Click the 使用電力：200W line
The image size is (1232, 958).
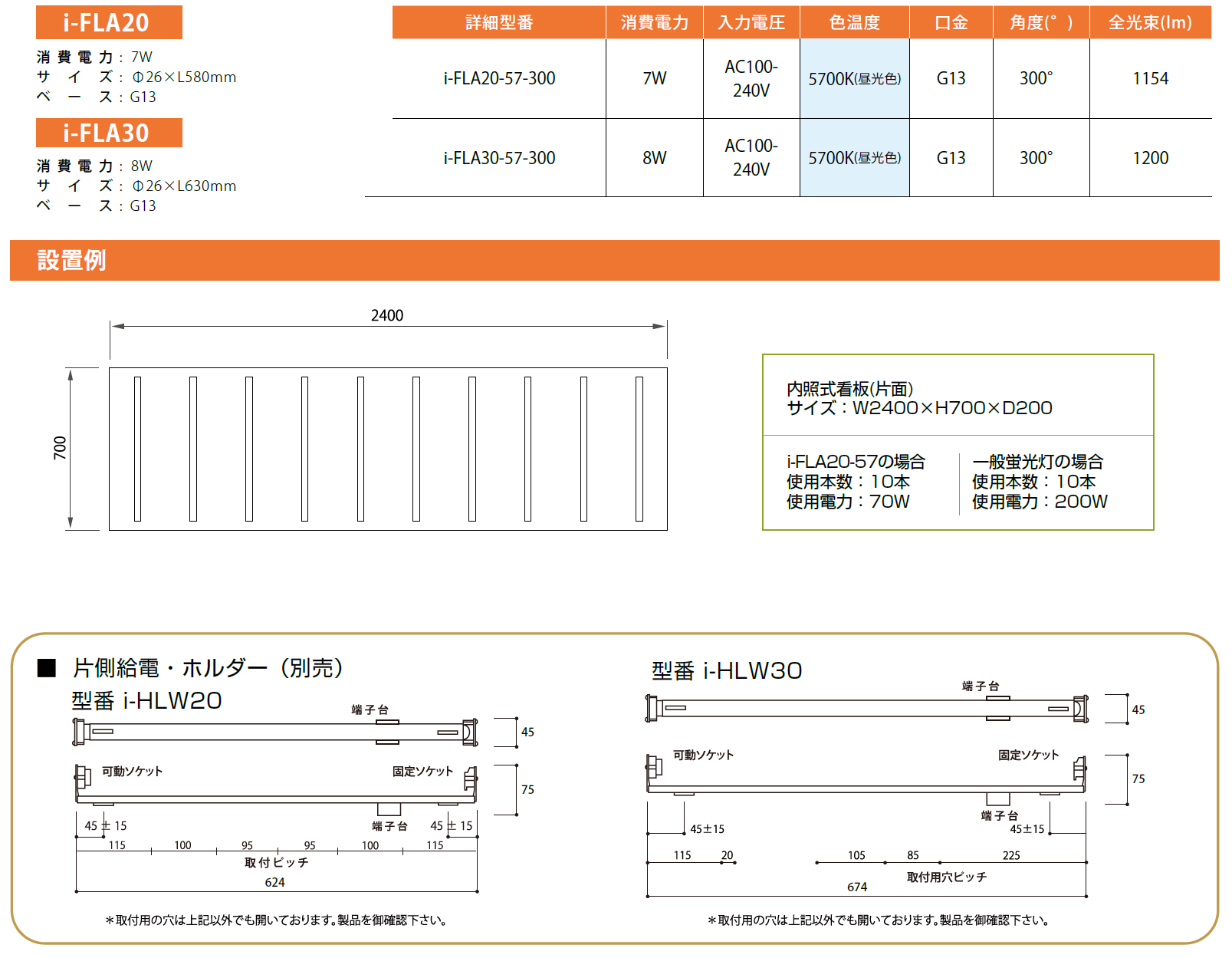pyautogui.click(x=1040, y=502)
